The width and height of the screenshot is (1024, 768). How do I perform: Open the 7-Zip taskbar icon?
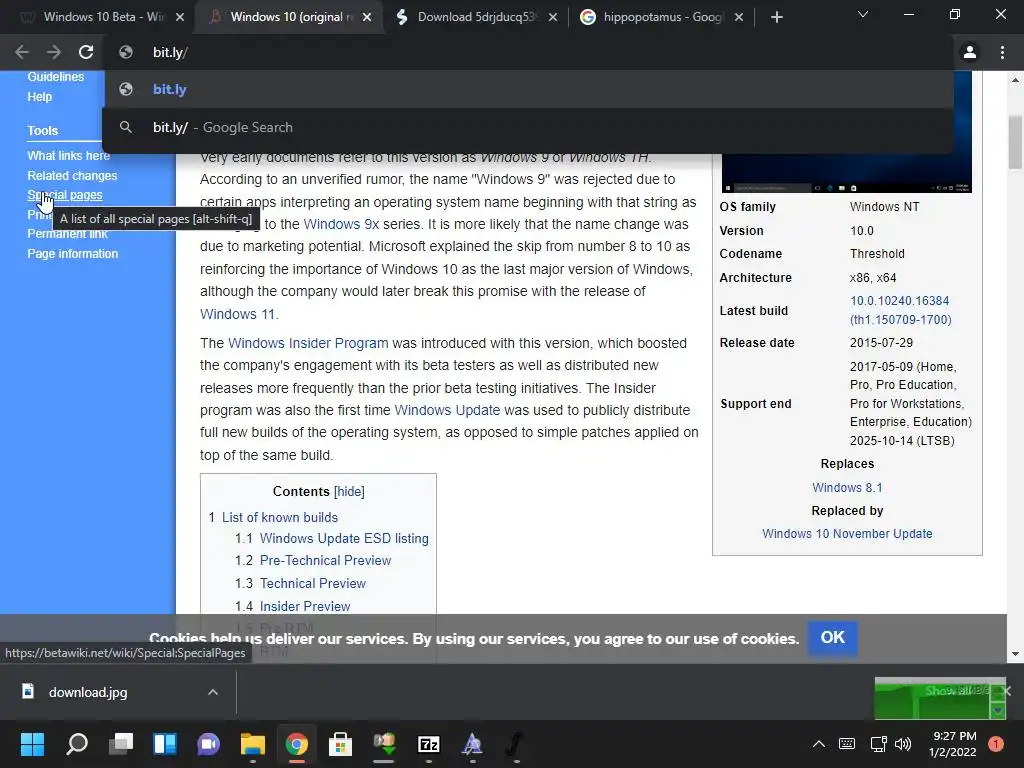[428, 744]
